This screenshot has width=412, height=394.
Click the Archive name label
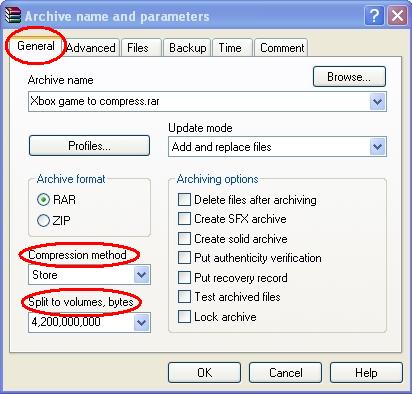61,80
